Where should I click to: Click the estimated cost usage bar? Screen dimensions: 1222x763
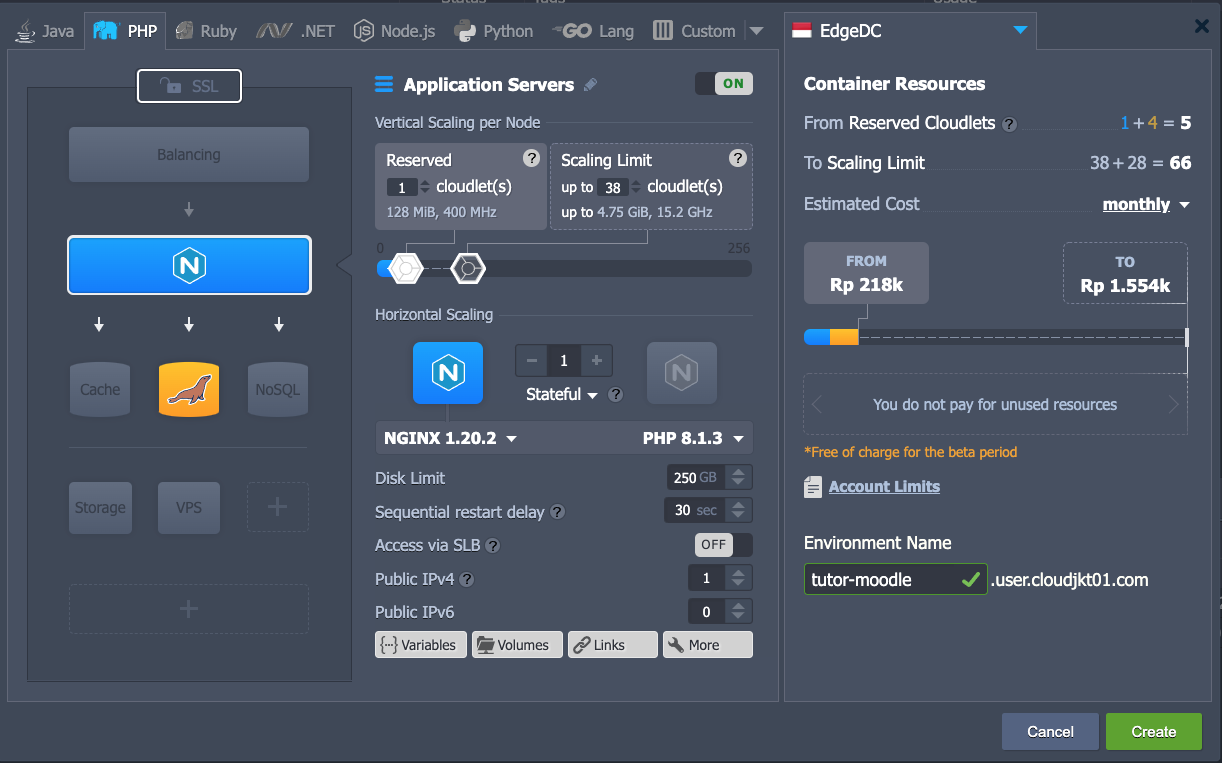[x=996, y=338]
